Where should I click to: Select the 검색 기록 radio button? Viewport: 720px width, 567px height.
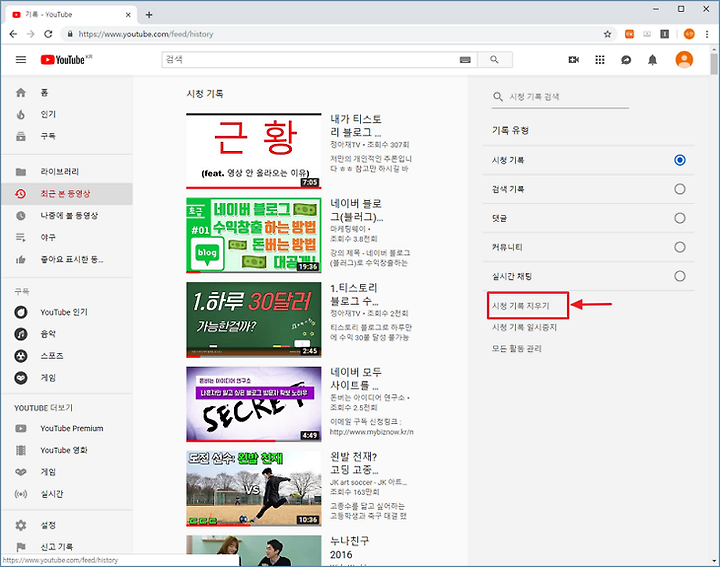pyautogui.click(x=680, y=189)
